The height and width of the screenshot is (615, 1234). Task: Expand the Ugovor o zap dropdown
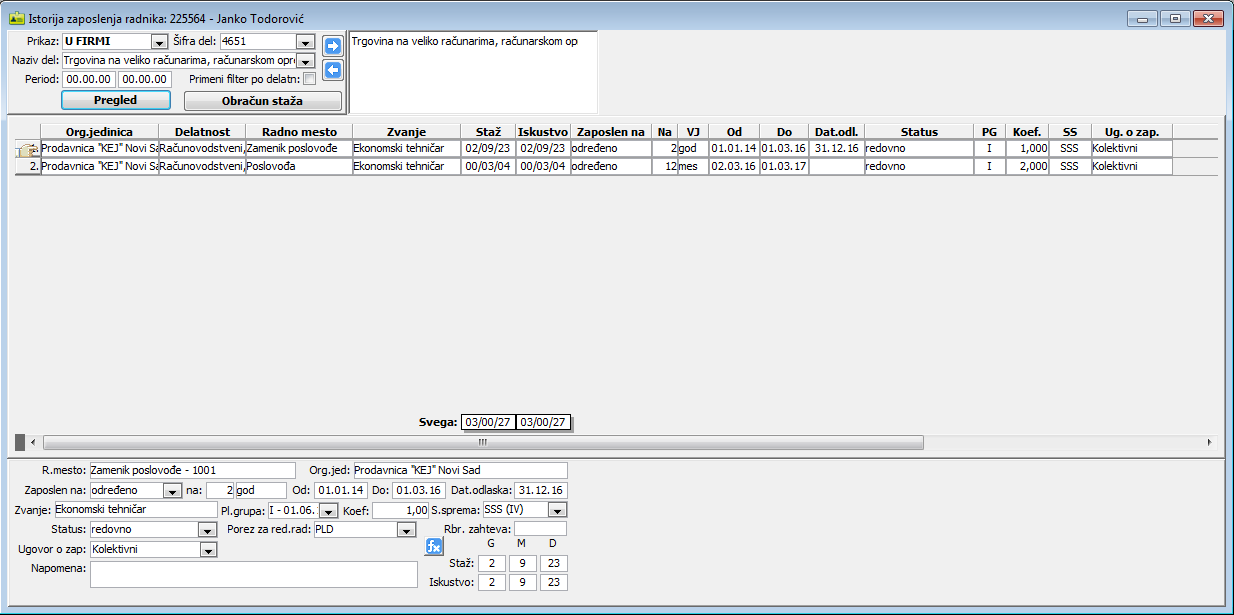208,550
